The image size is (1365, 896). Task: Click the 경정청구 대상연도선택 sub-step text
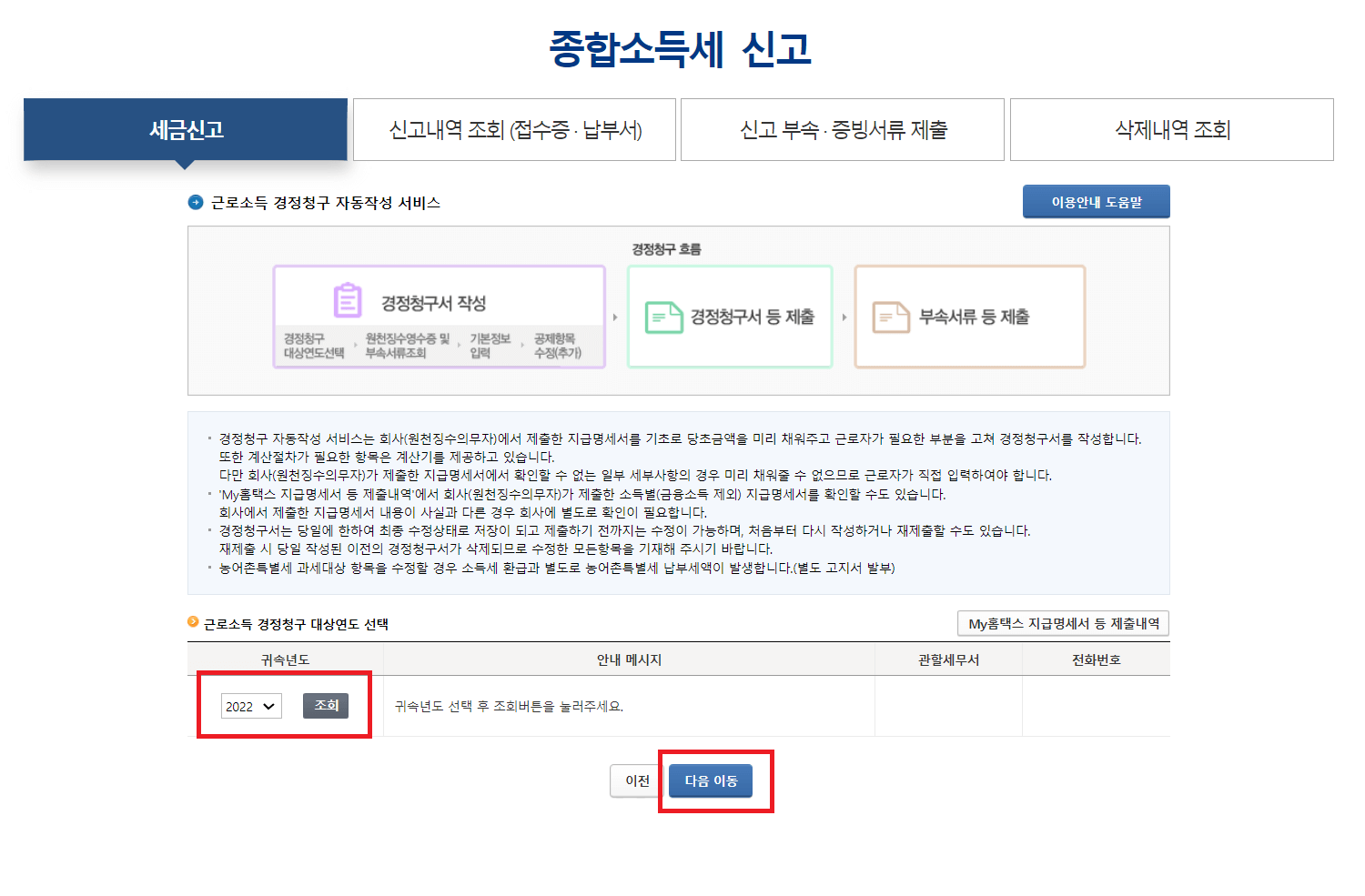[x=314, y=346]
